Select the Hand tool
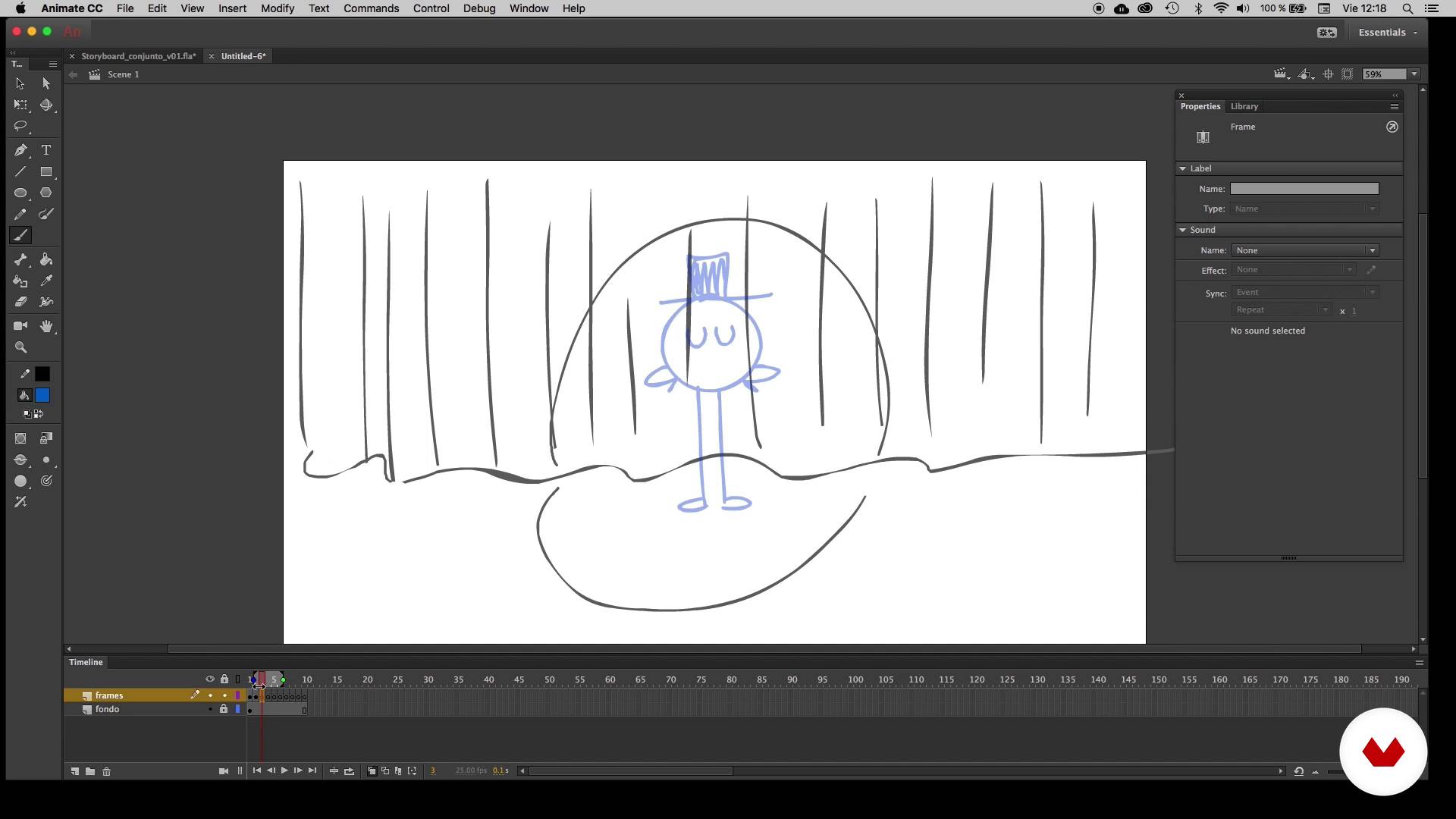This screenshot has height=819, width=1456. pos(46,326)
